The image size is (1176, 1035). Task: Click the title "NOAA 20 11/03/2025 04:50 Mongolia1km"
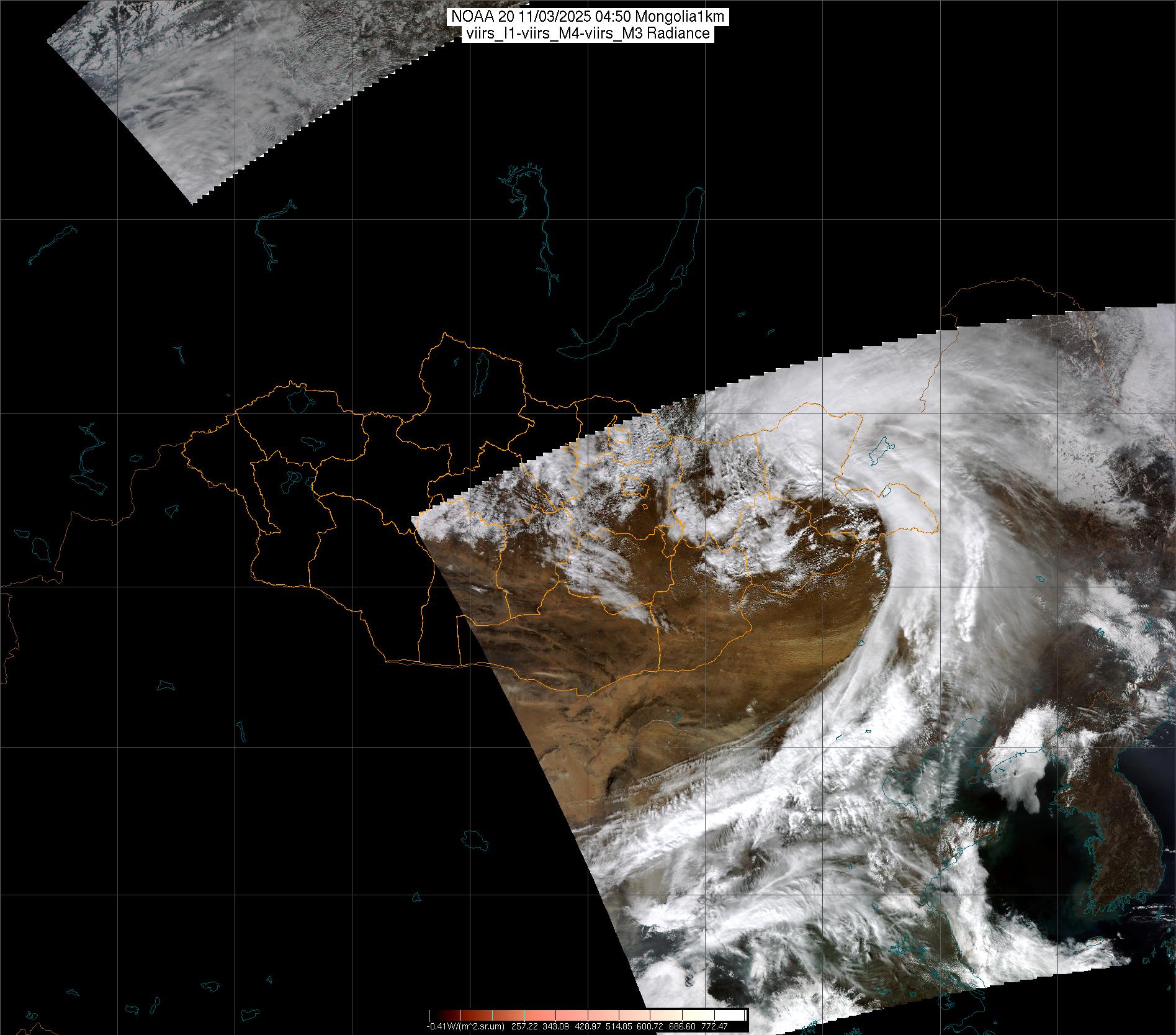588,17
